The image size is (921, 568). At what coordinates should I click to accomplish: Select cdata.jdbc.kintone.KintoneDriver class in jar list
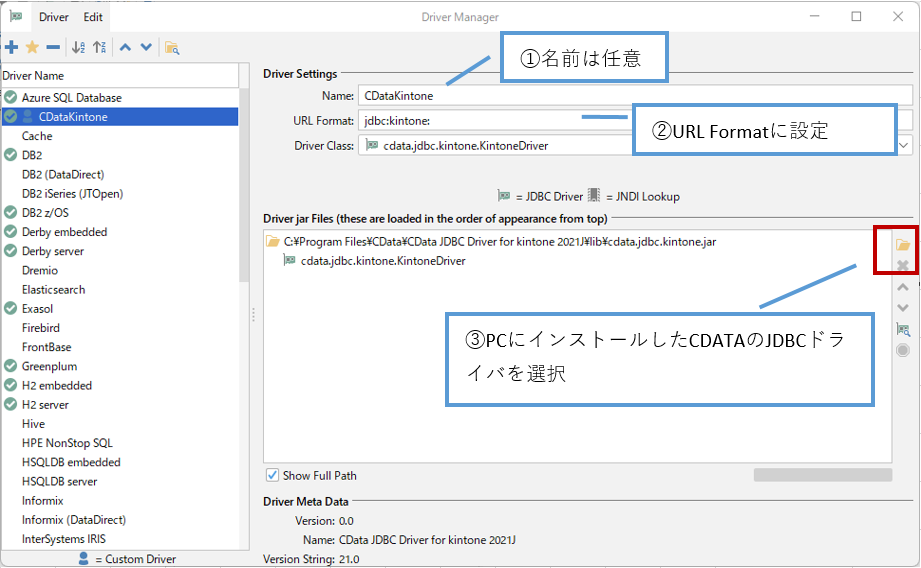(x=383, y=261)
